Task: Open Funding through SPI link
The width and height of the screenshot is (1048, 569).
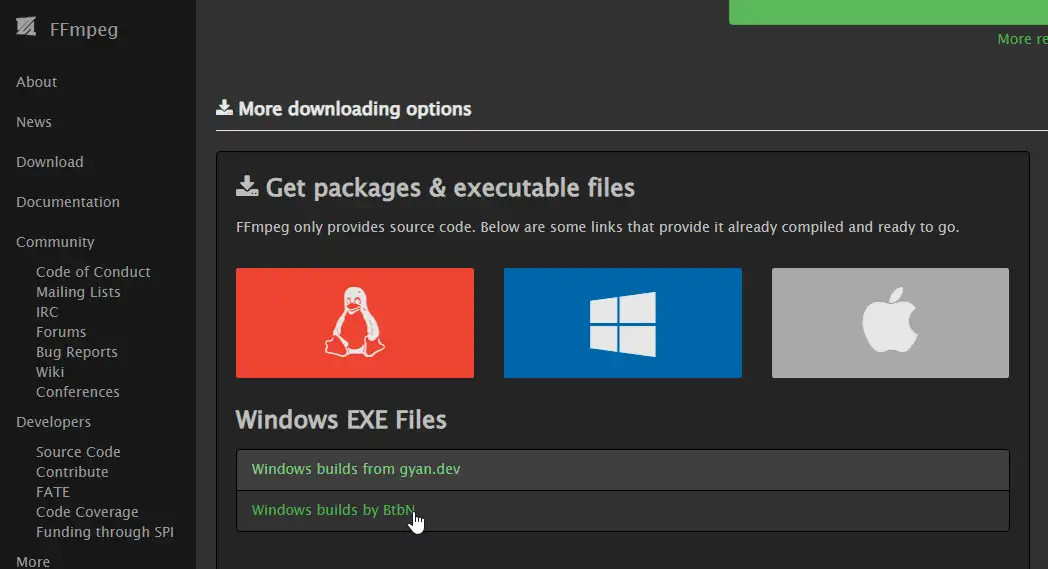Action: coord(105,532)
